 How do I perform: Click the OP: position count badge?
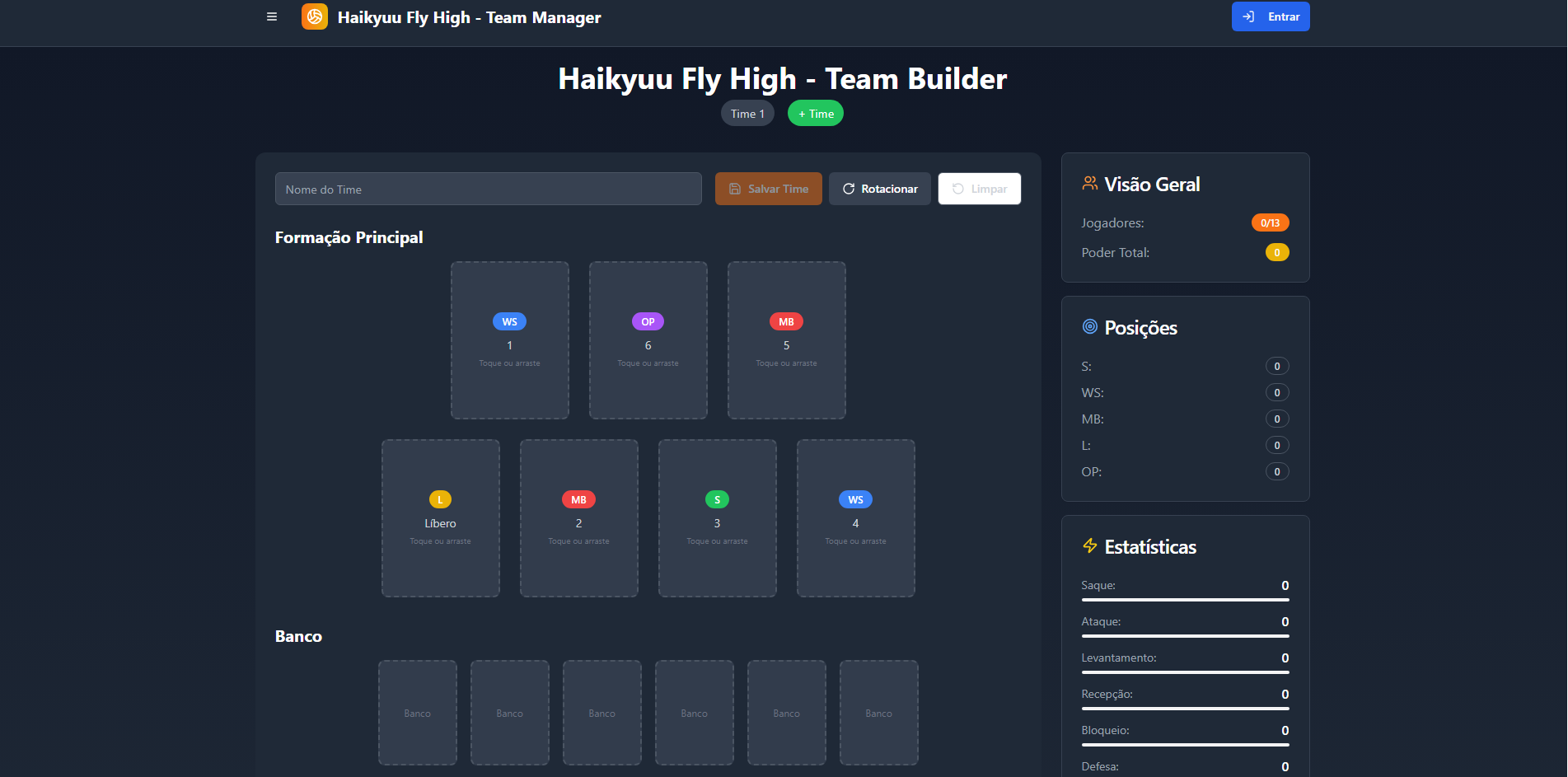coord(1277,471)
